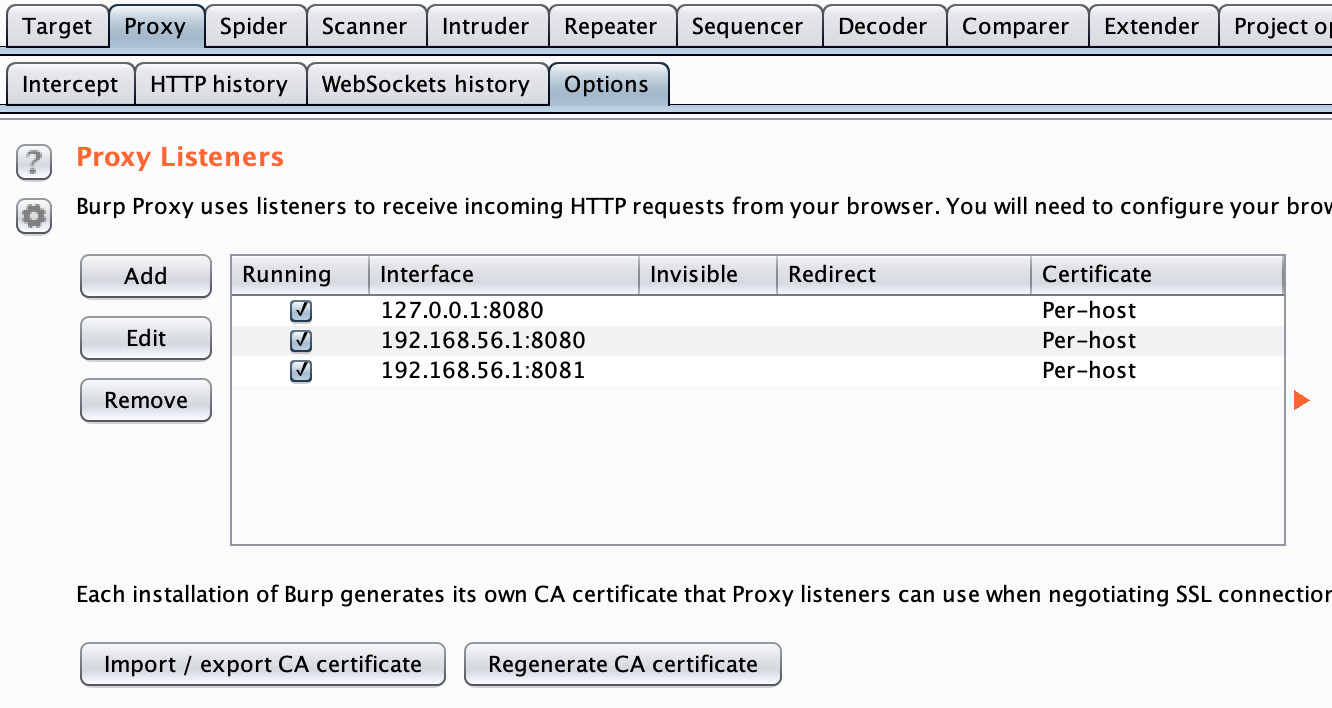View the WebSockets history tab

pyautogui.click(x=427, y=84)
